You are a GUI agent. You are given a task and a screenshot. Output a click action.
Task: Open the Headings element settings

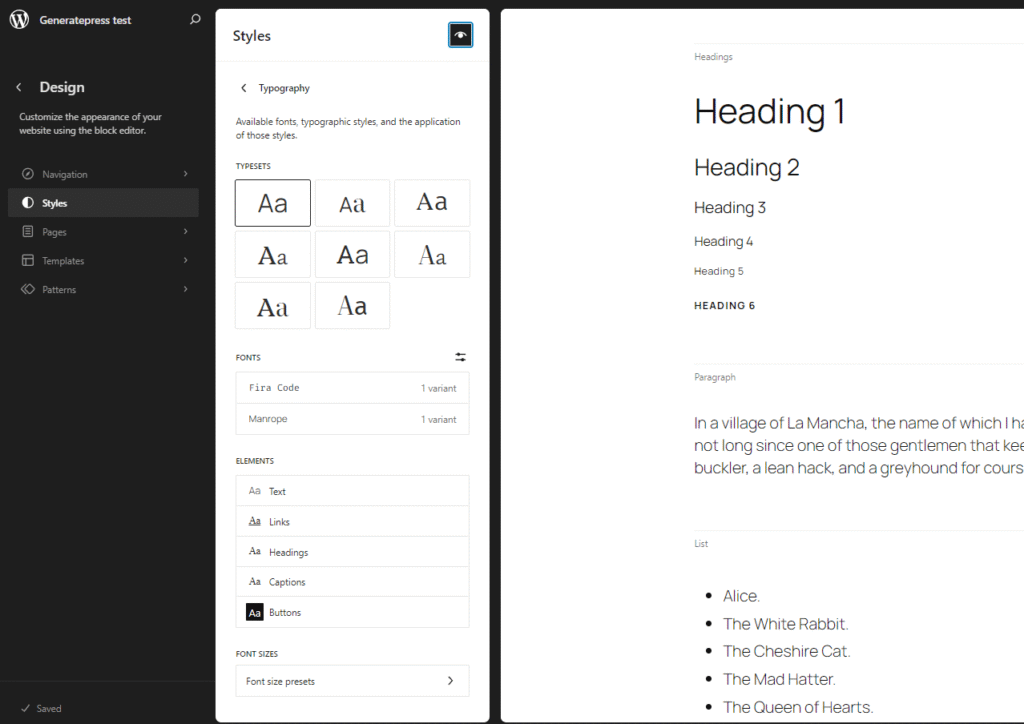pyautogui.click(x=352, y=552)
